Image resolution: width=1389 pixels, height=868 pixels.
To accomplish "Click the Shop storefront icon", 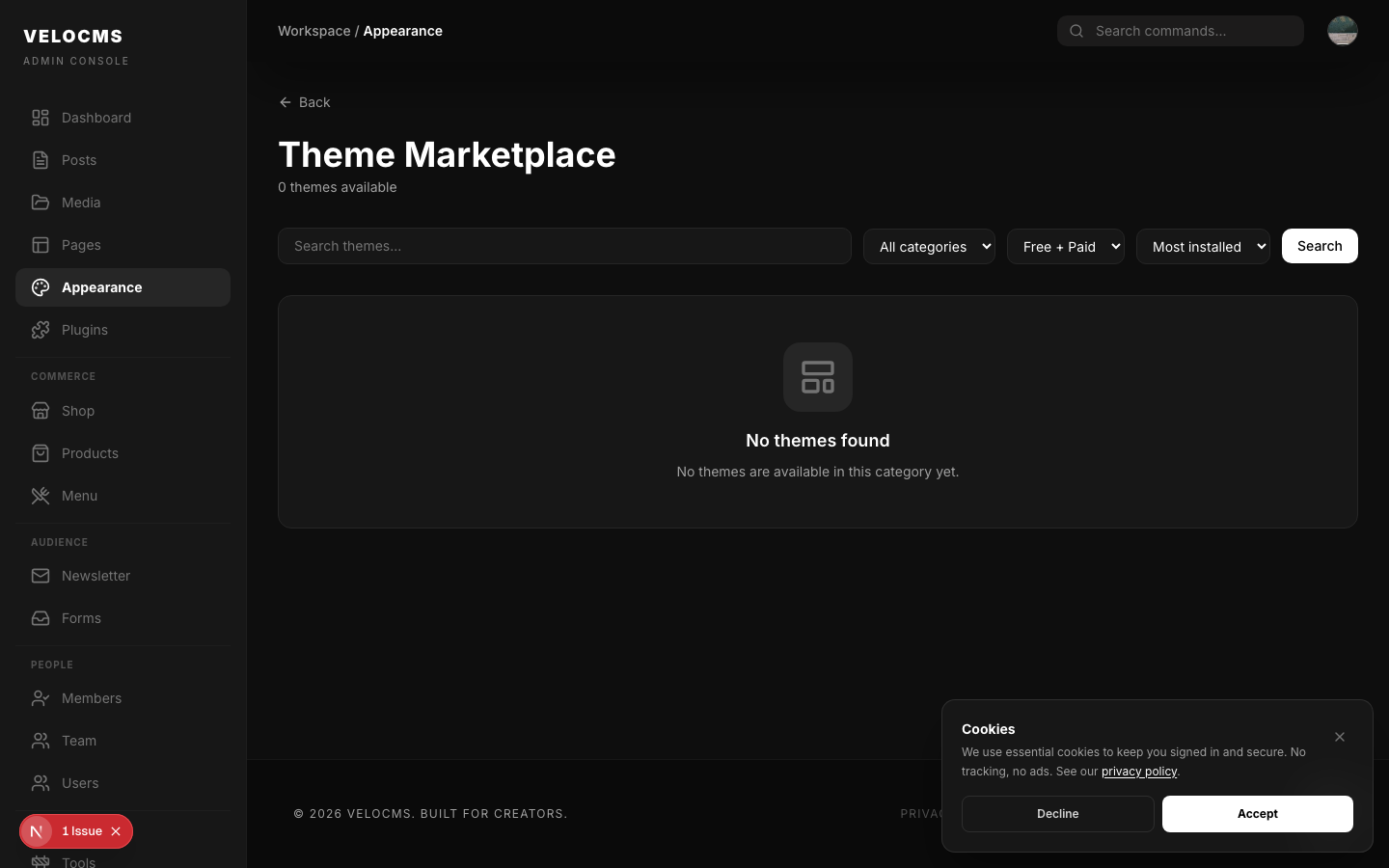I will click(x=40, y=411).
